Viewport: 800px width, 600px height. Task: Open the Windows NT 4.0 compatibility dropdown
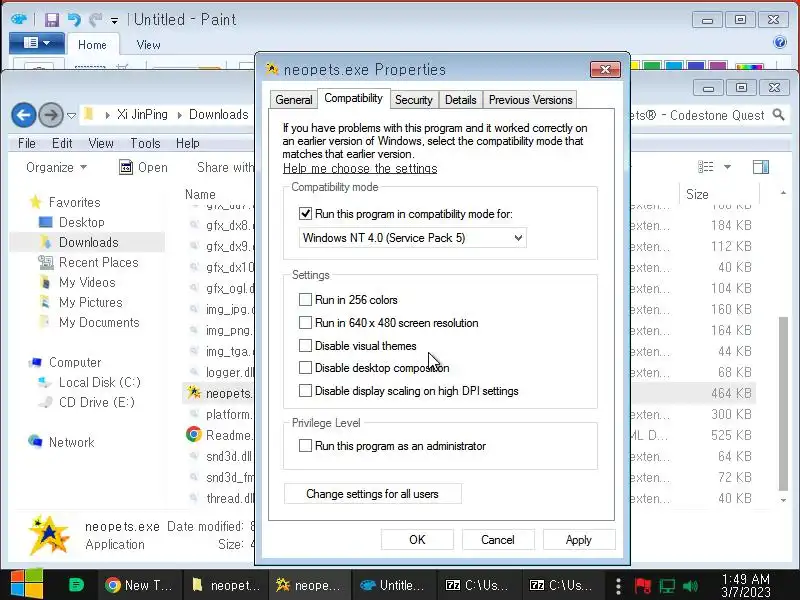(x=412, y=238)
